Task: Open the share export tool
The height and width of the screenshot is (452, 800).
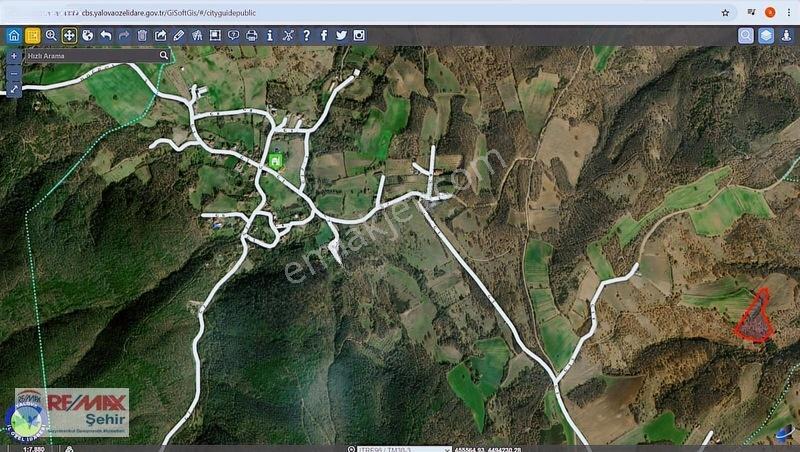Action: [160, 35]
